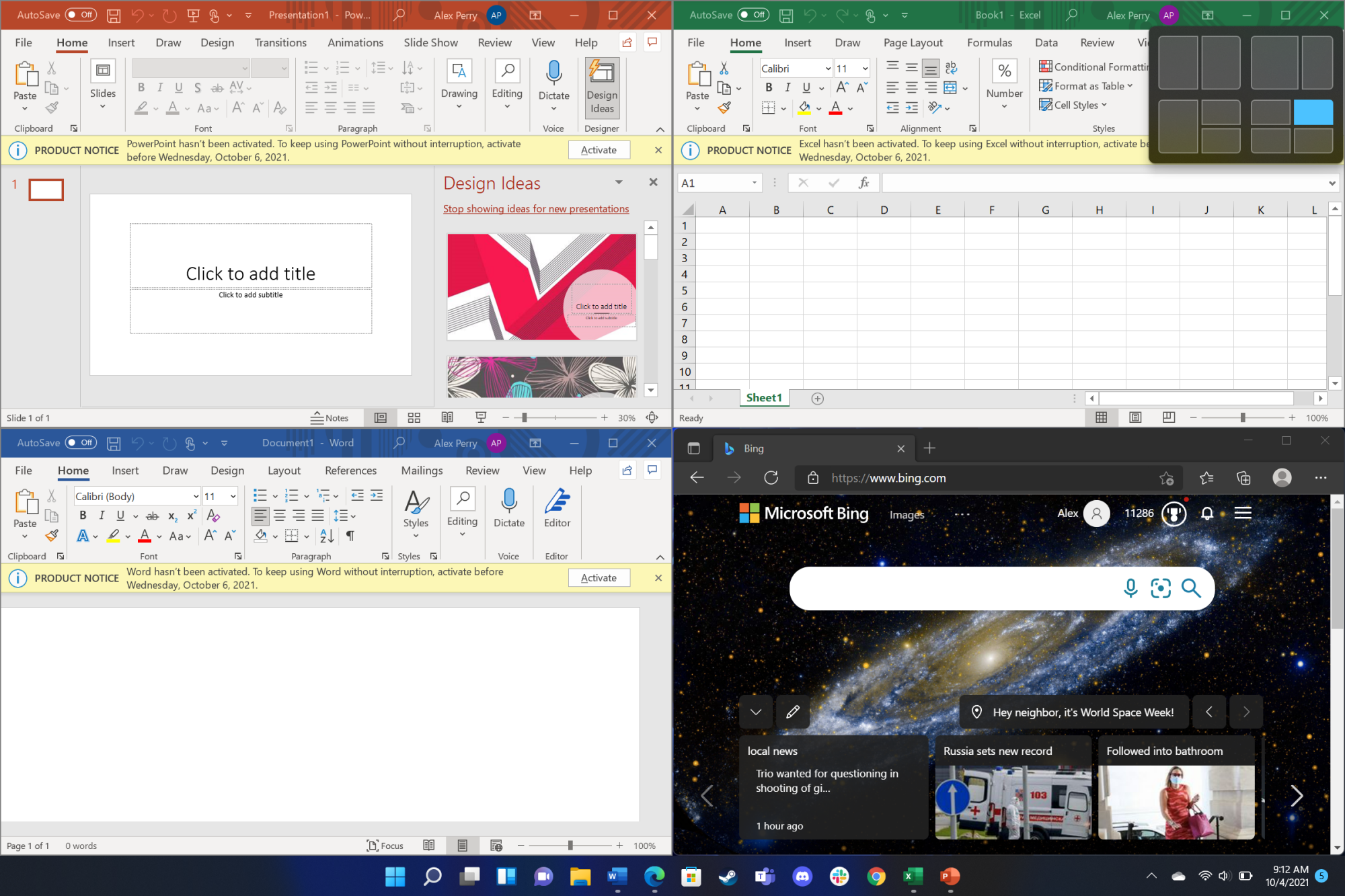
Task: Toggle AutoSave switch in PowerPoint
Action: (x=81, y=15)
